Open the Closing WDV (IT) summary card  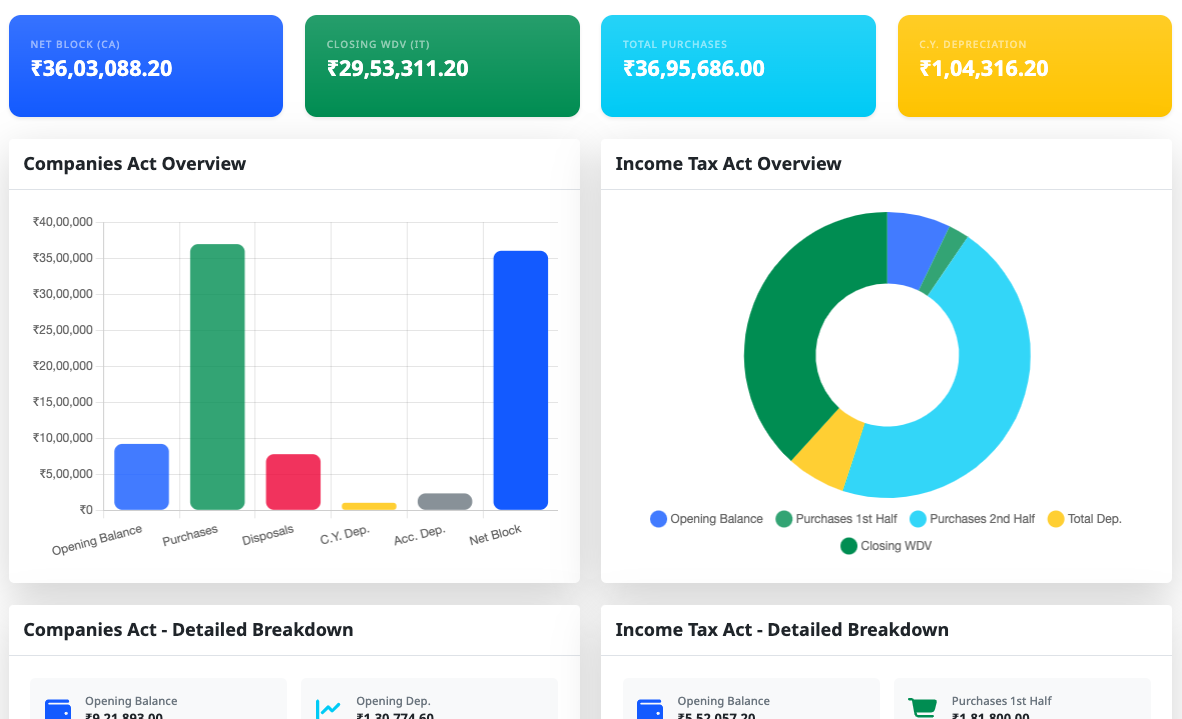[442, 66]
